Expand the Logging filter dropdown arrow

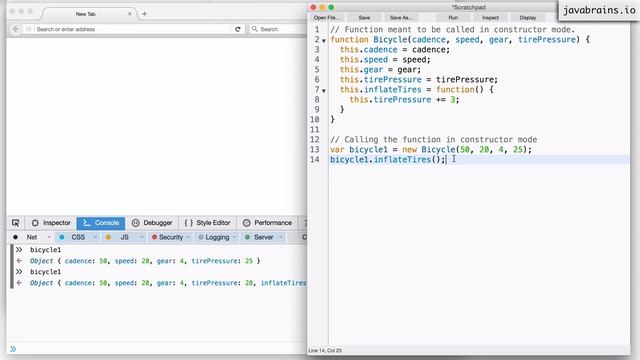tap(234, 237)
